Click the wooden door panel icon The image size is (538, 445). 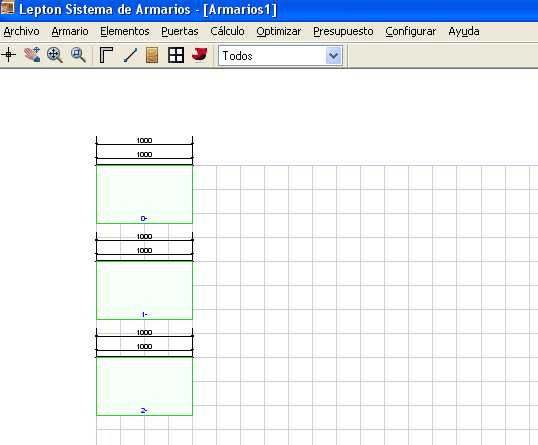(152, 55)
